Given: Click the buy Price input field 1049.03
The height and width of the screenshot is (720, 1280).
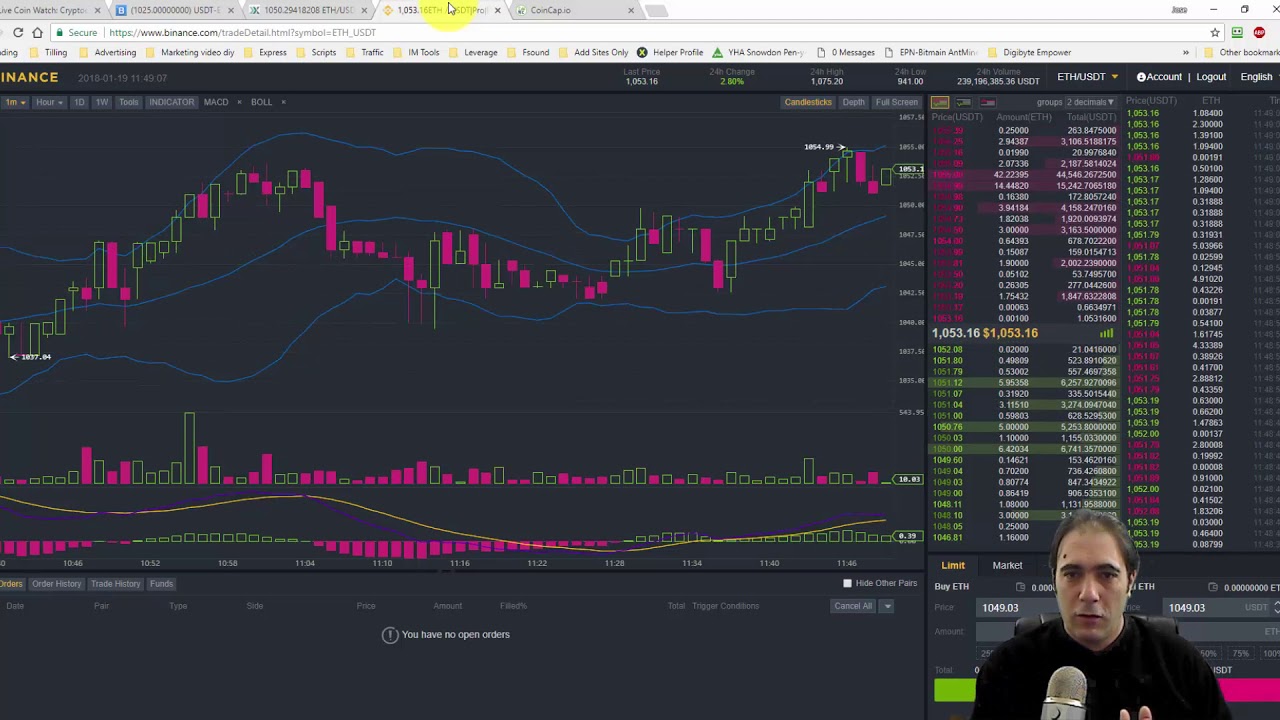Looking at the screenshot, I should tap(1020, 608).
